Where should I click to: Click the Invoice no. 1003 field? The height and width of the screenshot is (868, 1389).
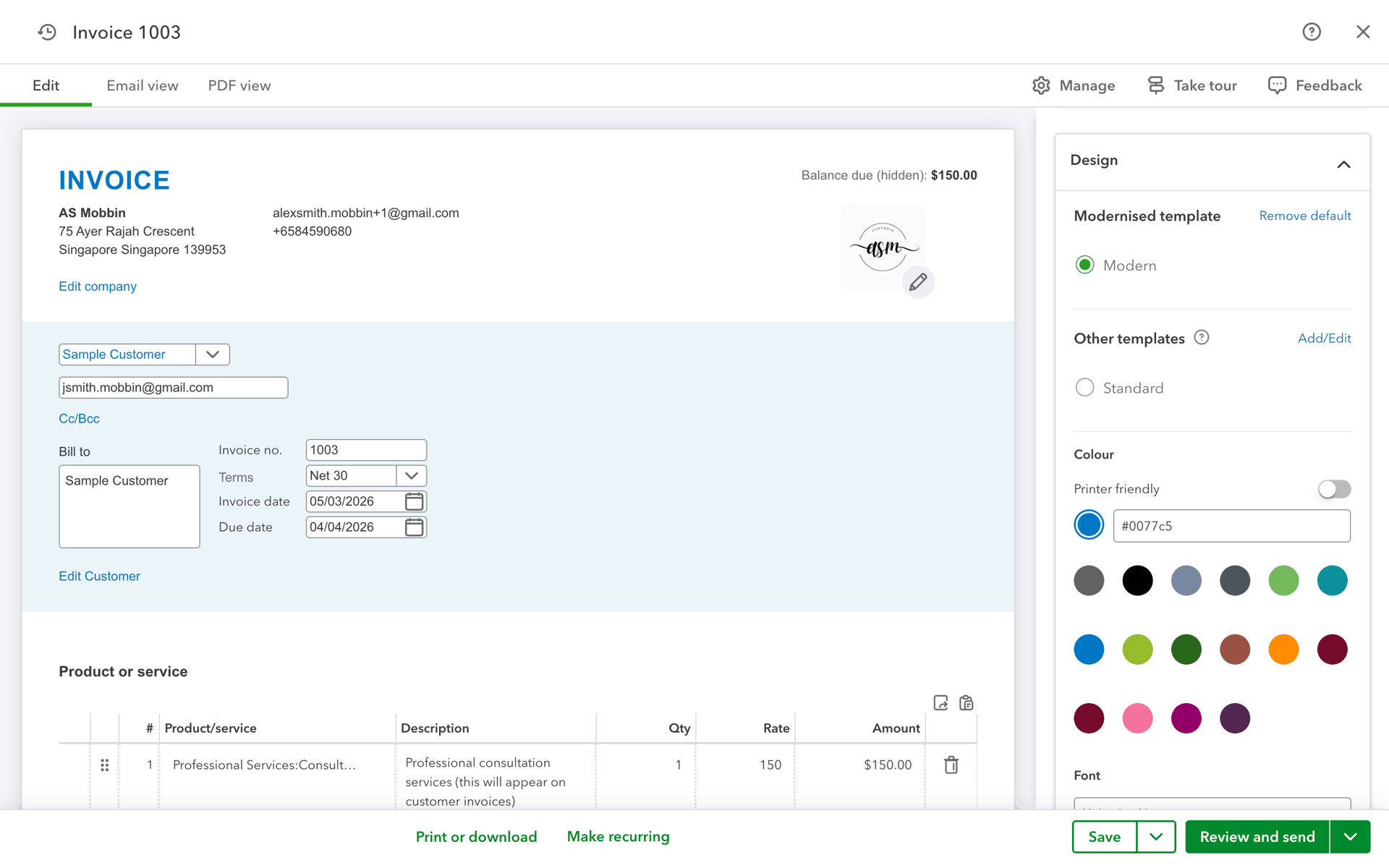(x=366, y=450)
